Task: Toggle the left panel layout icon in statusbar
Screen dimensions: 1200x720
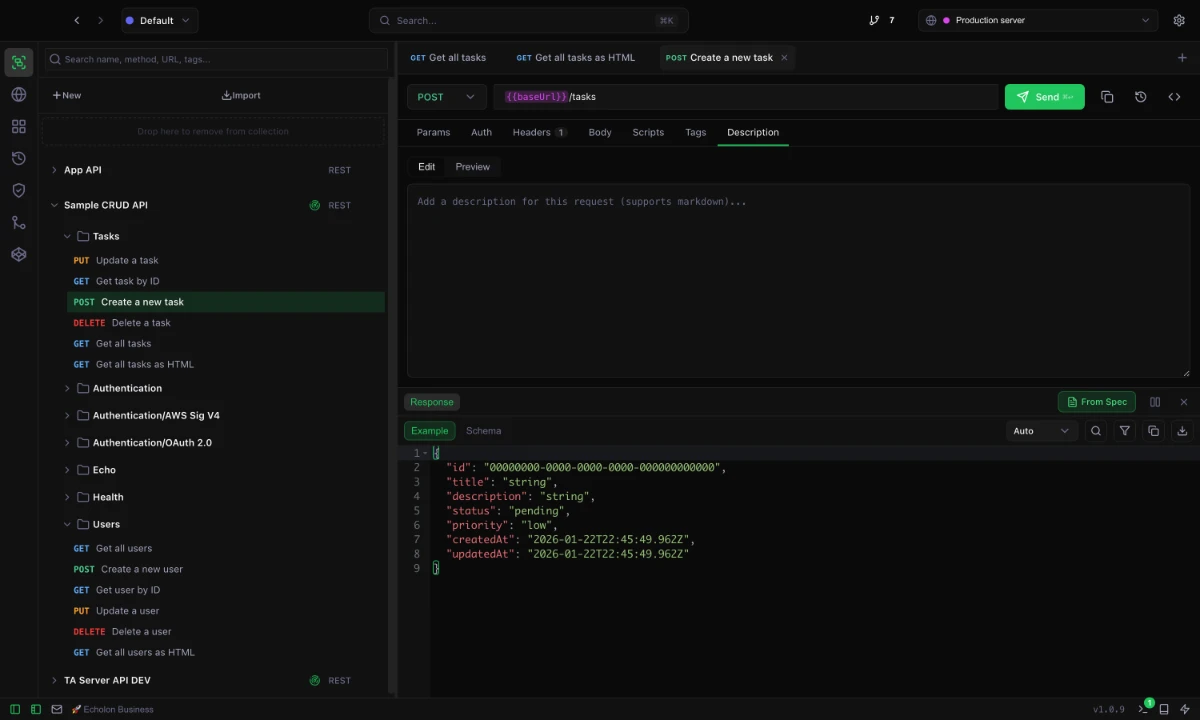Action: [14, 709]
